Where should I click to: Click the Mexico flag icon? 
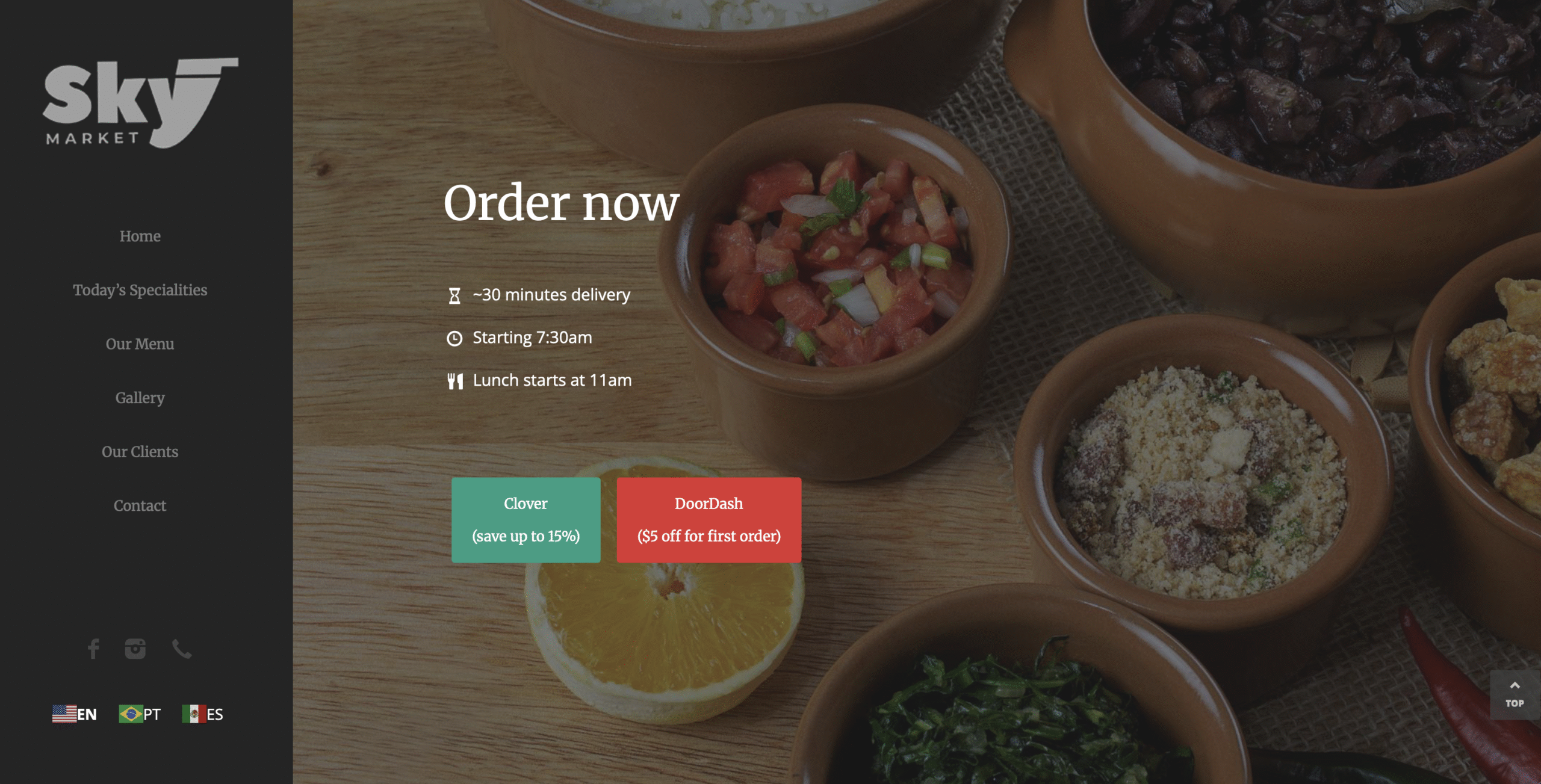[194, 714]
